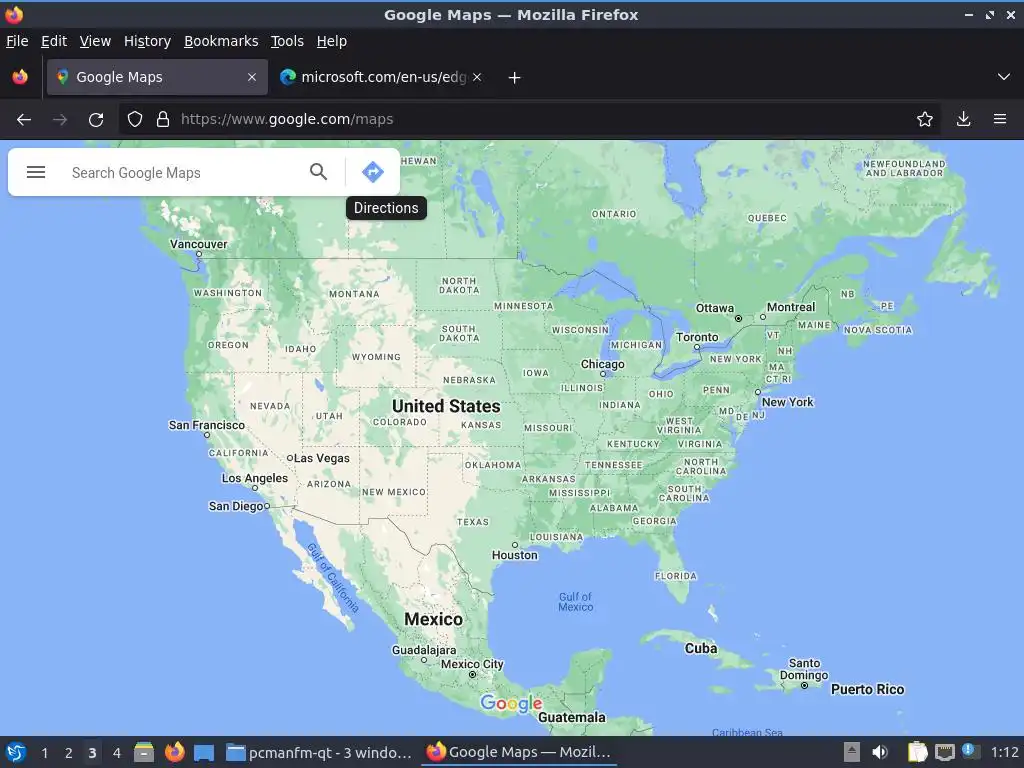The image size is (1024, 768).
Task: Click the Toronto city label
Action: tap(697, 337)
